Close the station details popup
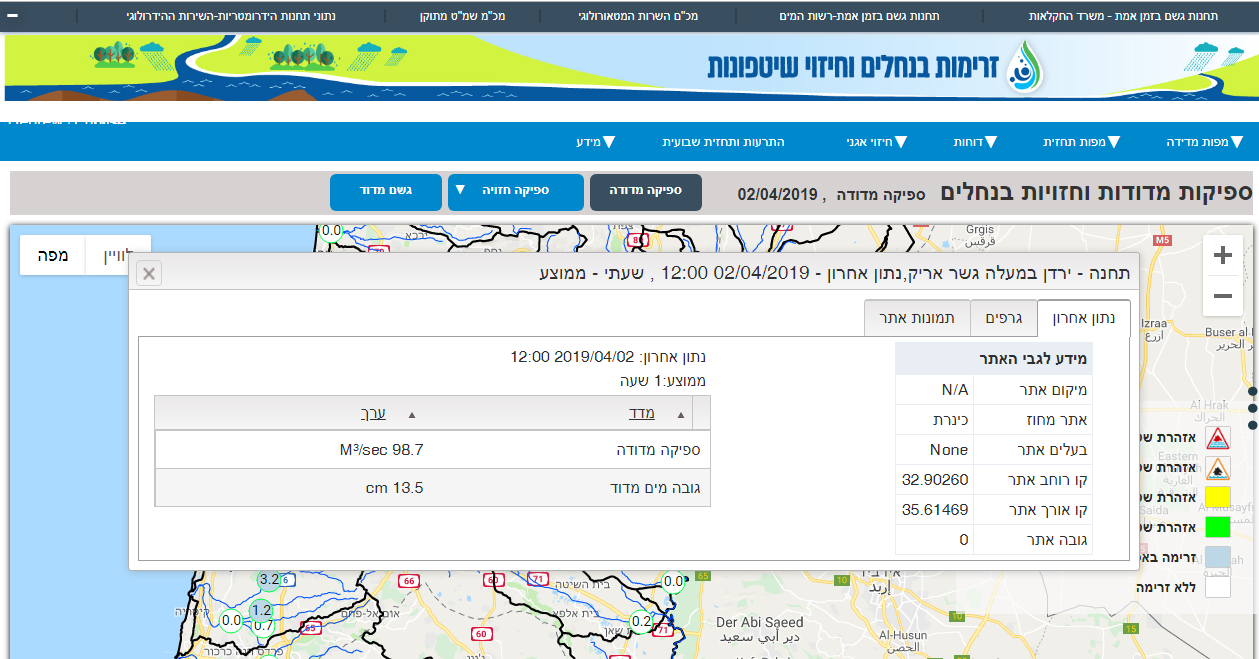The width and height of the screenshot is (1259, 659). tap(148, 273)
